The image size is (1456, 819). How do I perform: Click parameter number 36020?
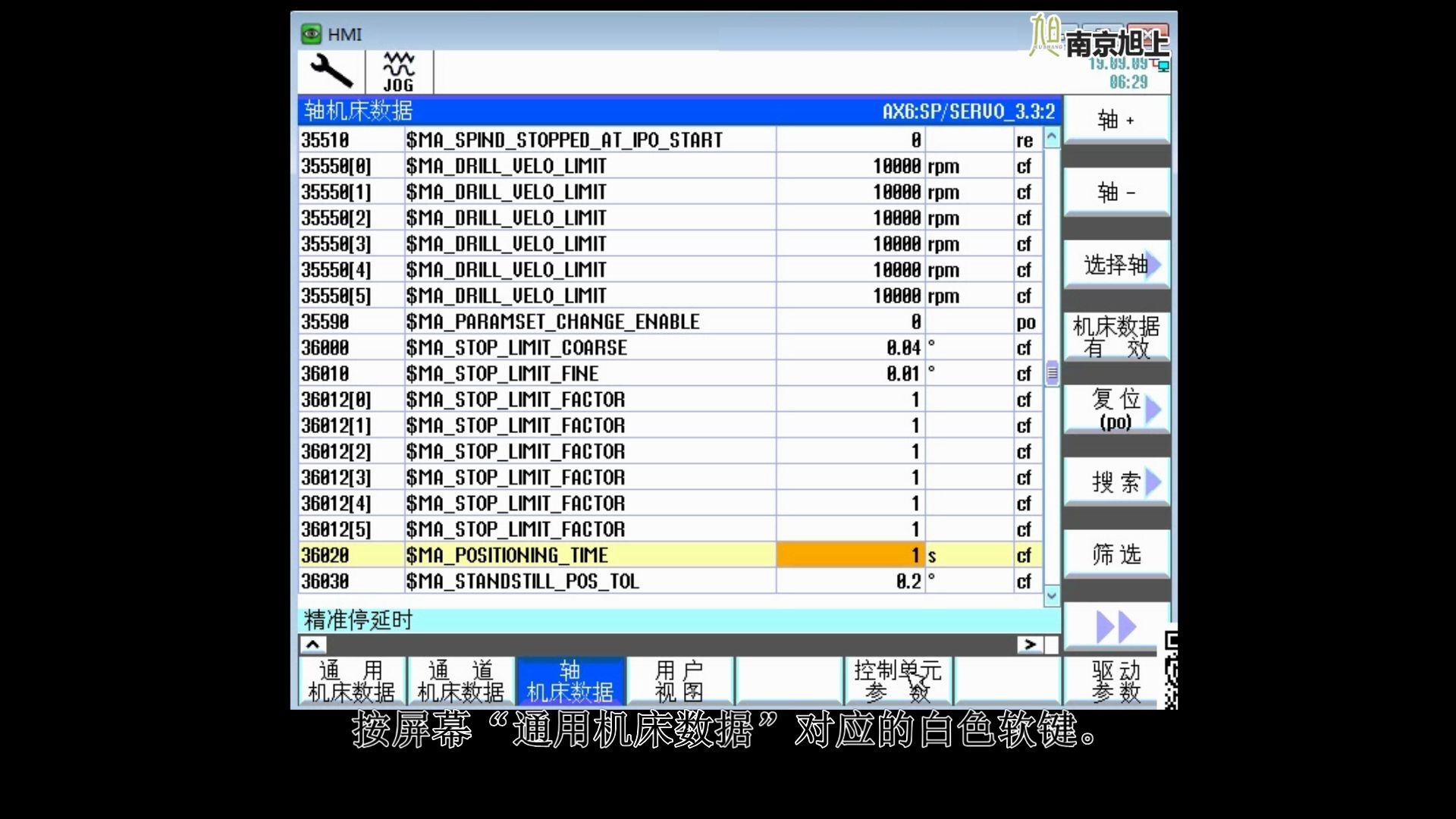tap(325, 555)
